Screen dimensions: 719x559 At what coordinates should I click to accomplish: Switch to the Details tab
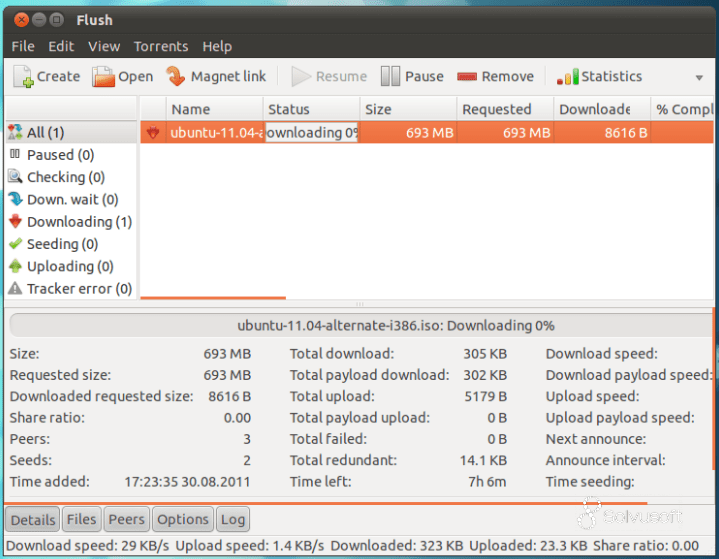coord(33,519)
